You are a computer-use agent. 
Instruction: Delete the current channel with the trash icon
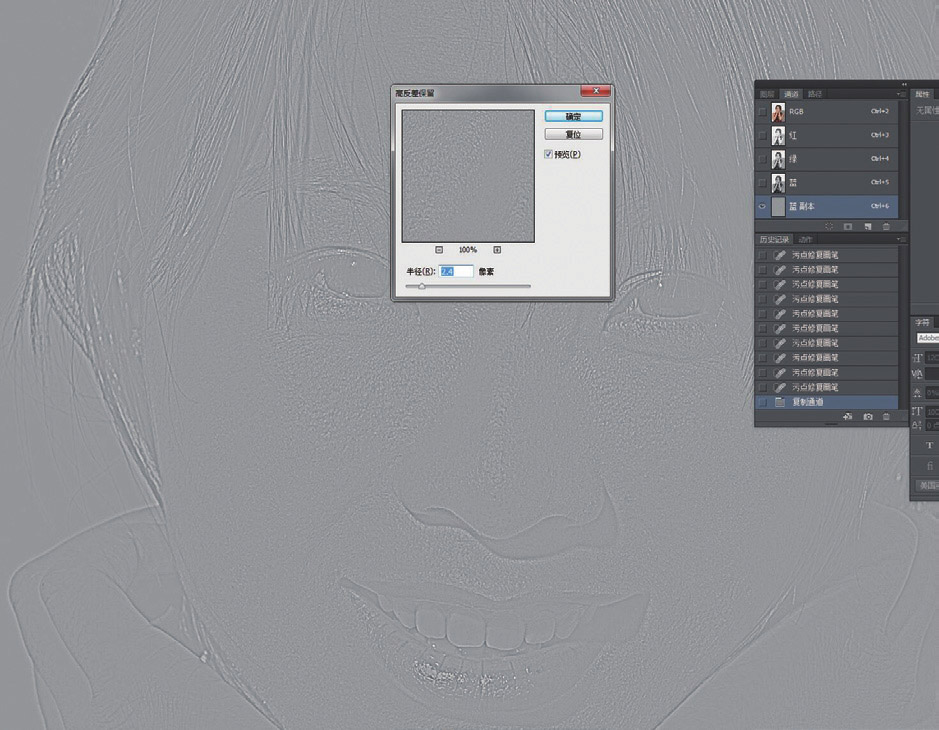tap(886, 227)
